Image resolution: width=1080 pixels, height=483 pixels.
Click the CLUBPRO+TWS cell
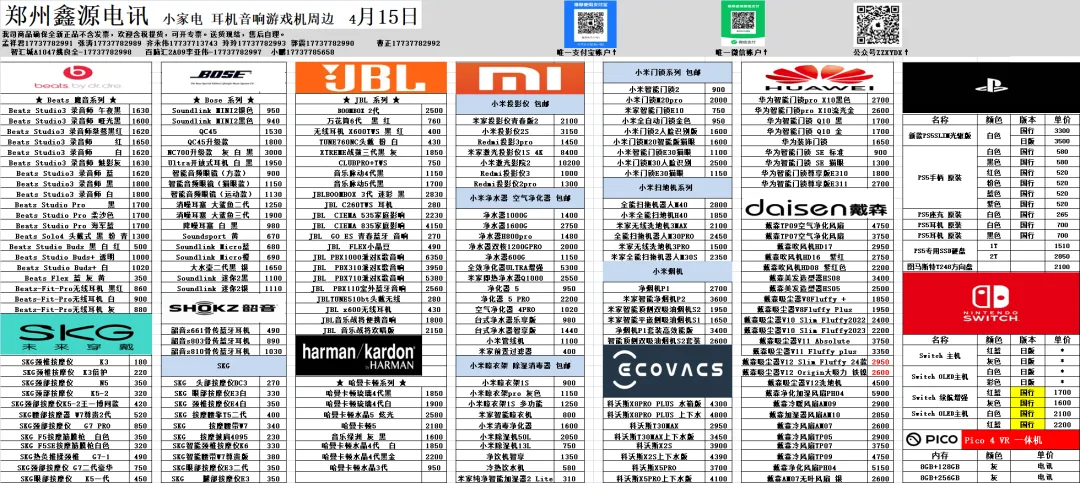pyautogui.click(x=359, y=163)
